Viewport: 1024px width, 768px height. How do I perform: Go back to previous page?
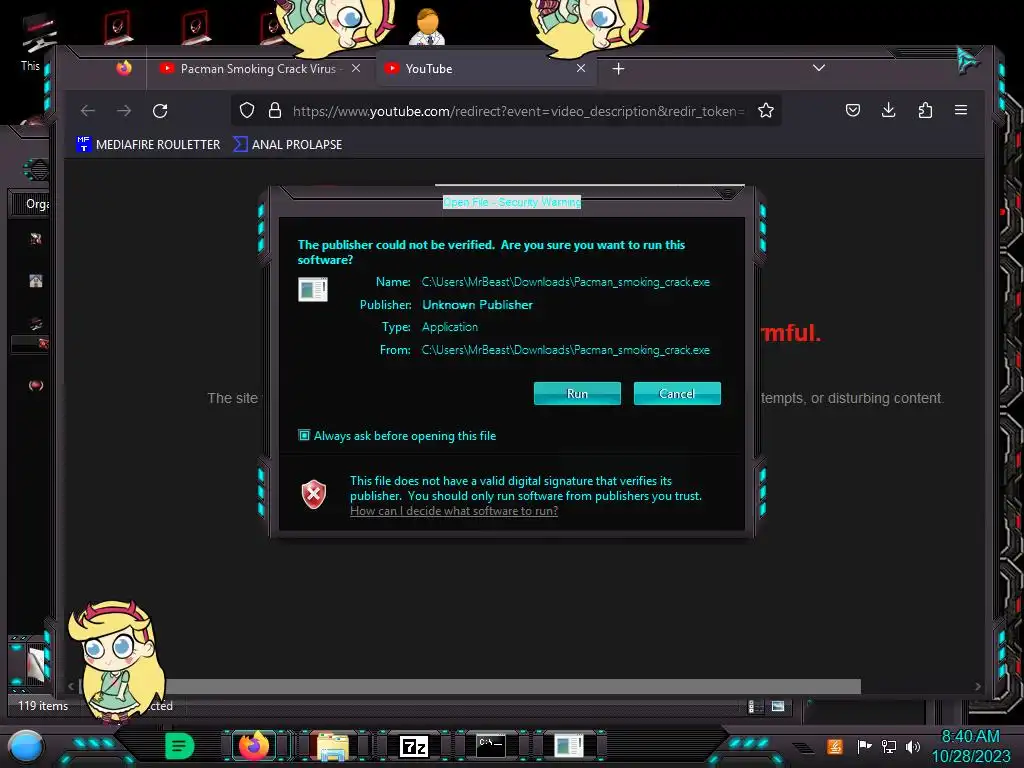pos(88,111)
